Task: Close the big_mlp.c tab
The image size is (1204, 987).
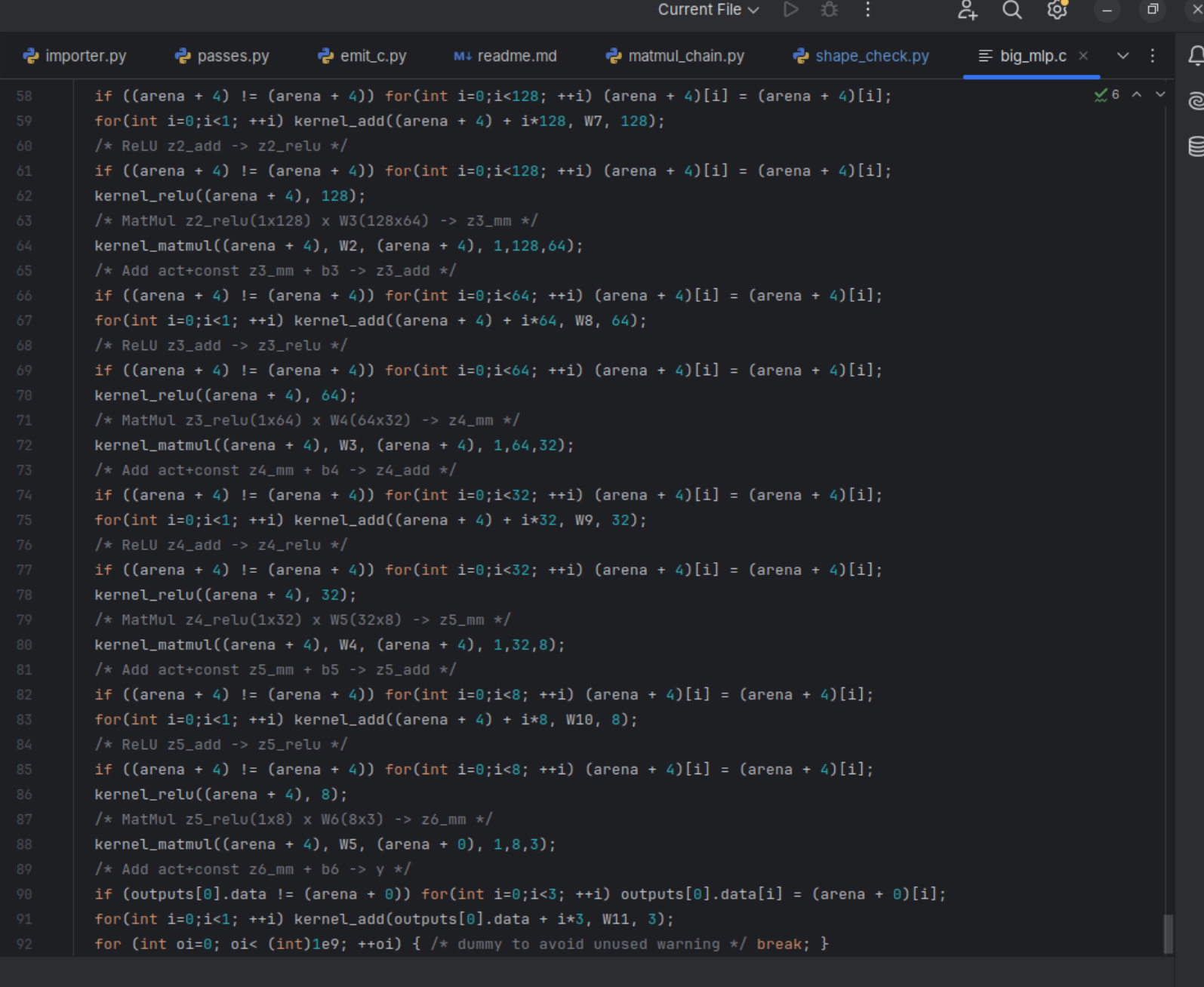Action: 1083,56
